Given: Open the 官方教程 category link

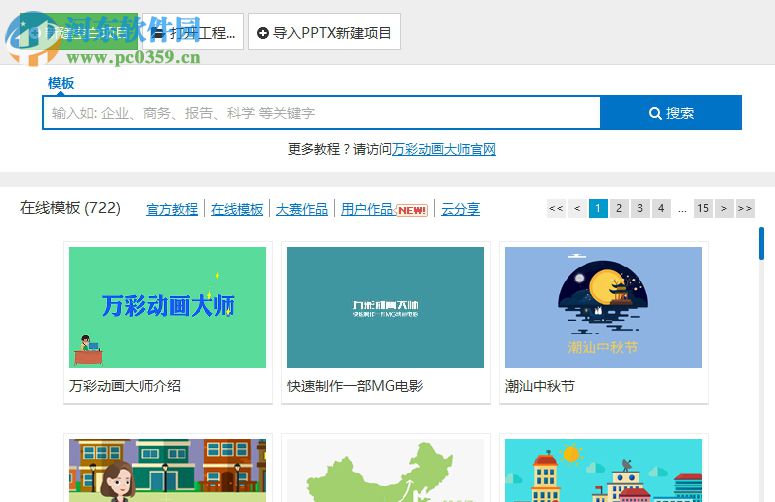Looking at the screenshot, I should (x=172, y=209).
